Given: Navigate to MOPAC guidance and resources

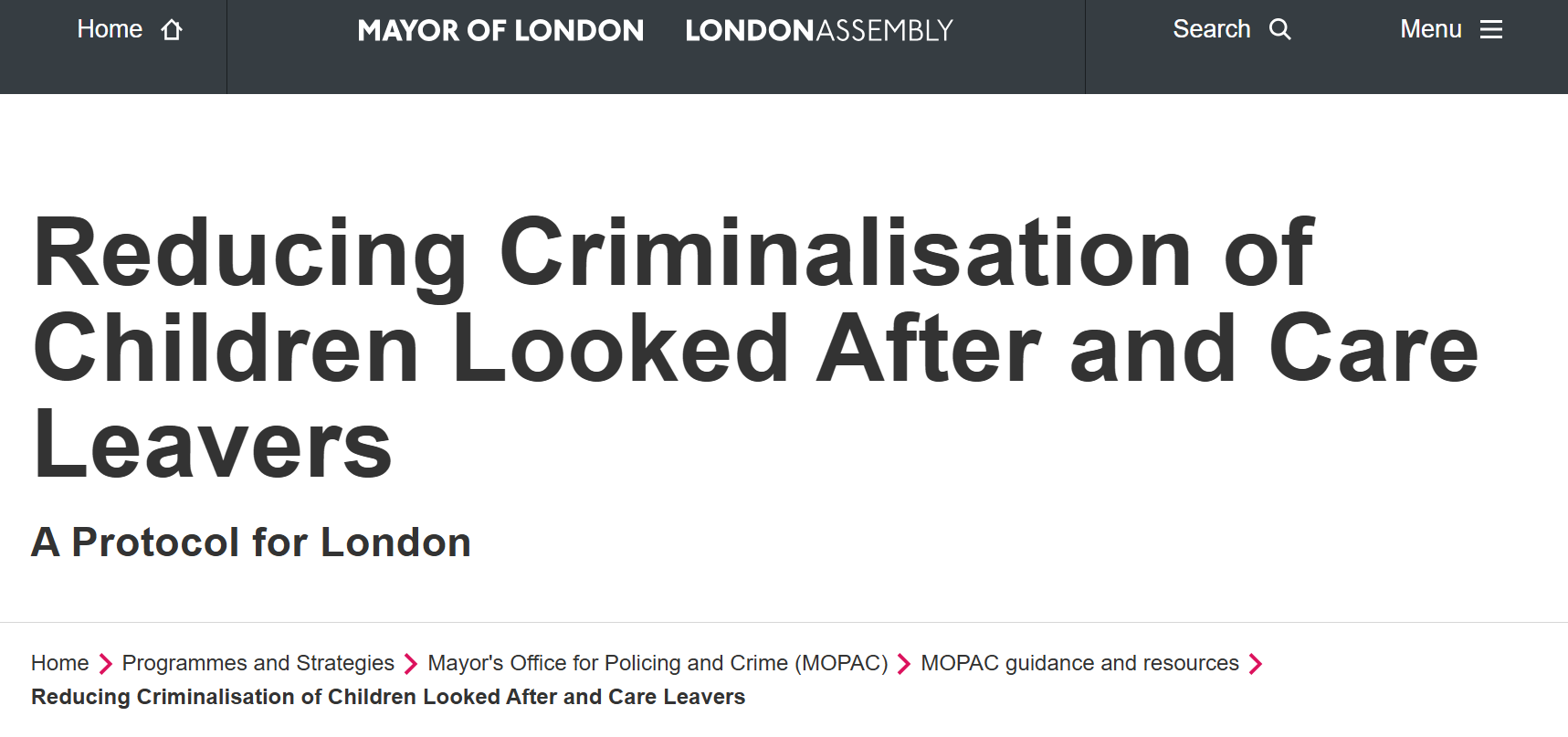Looking at the screenshot, I should (x=1079, y=663).
